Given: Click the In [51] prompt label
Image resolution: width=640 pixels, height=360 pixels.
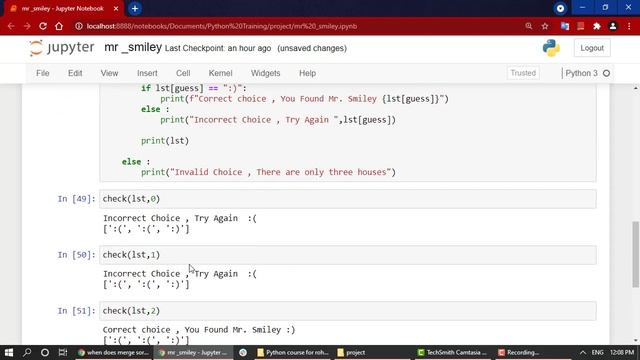Looking at the screenshot, I should click(76, 311).
